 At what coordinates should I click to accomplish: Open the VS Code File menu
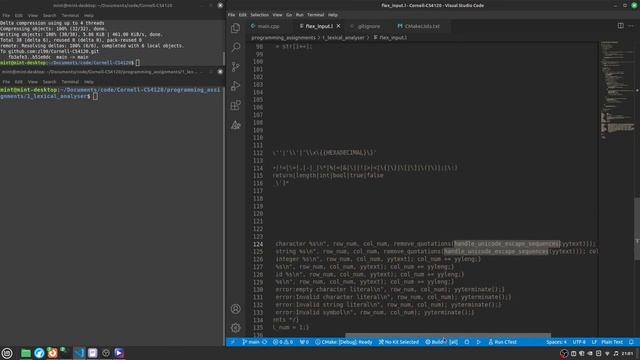click(231, 15)
